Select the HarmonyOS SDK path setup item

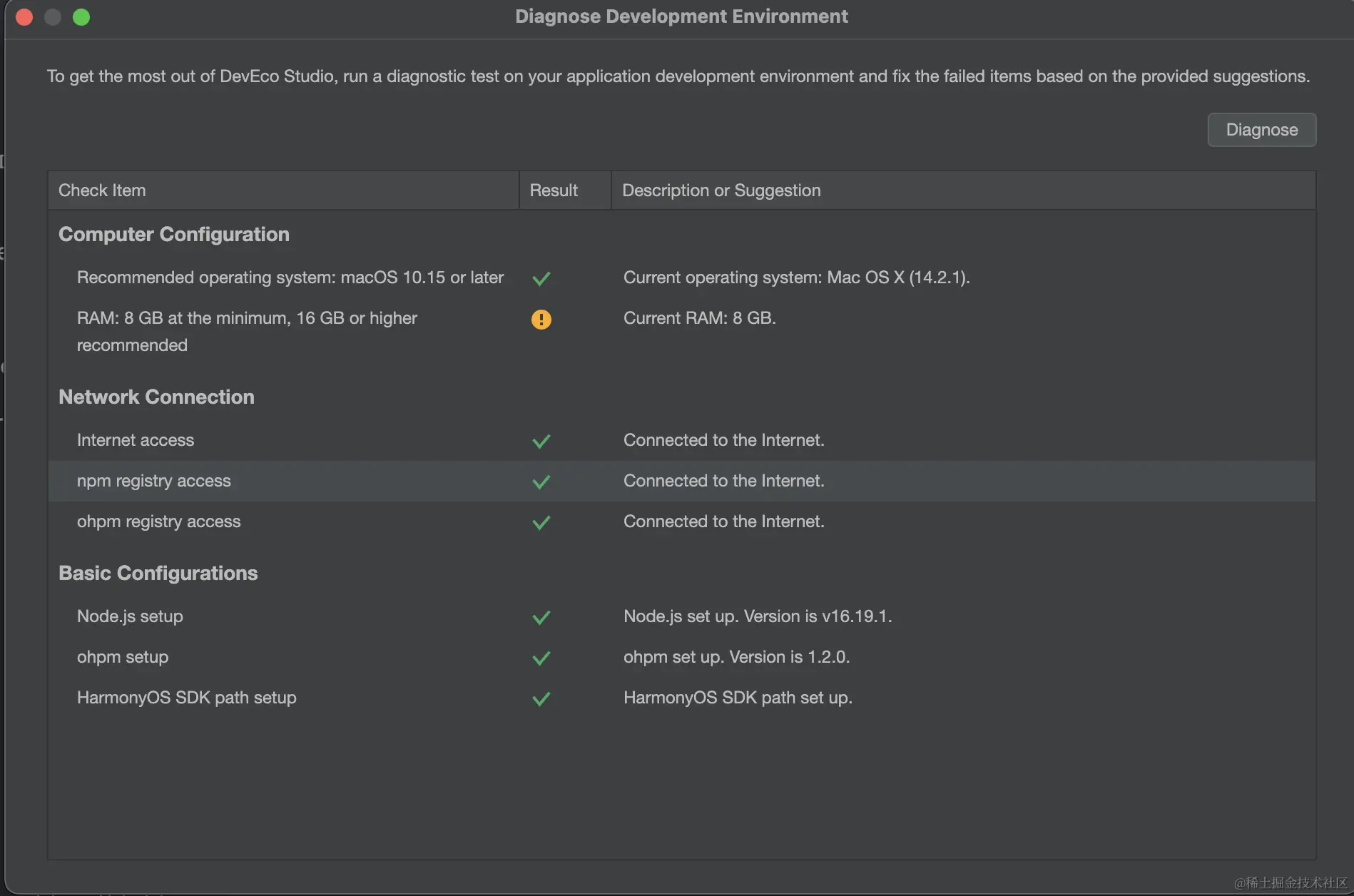(187, 698)
